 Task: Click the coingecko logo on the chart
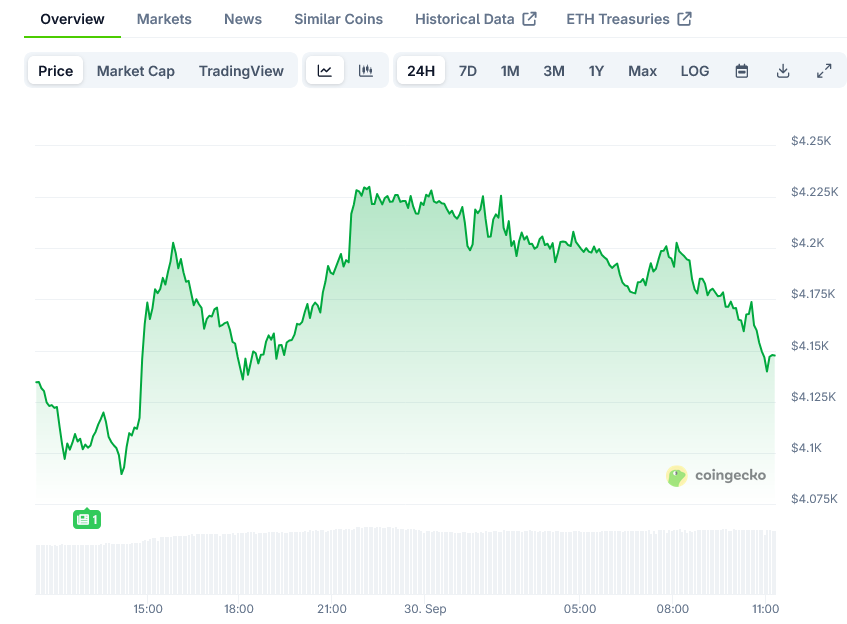pos(717,476)
